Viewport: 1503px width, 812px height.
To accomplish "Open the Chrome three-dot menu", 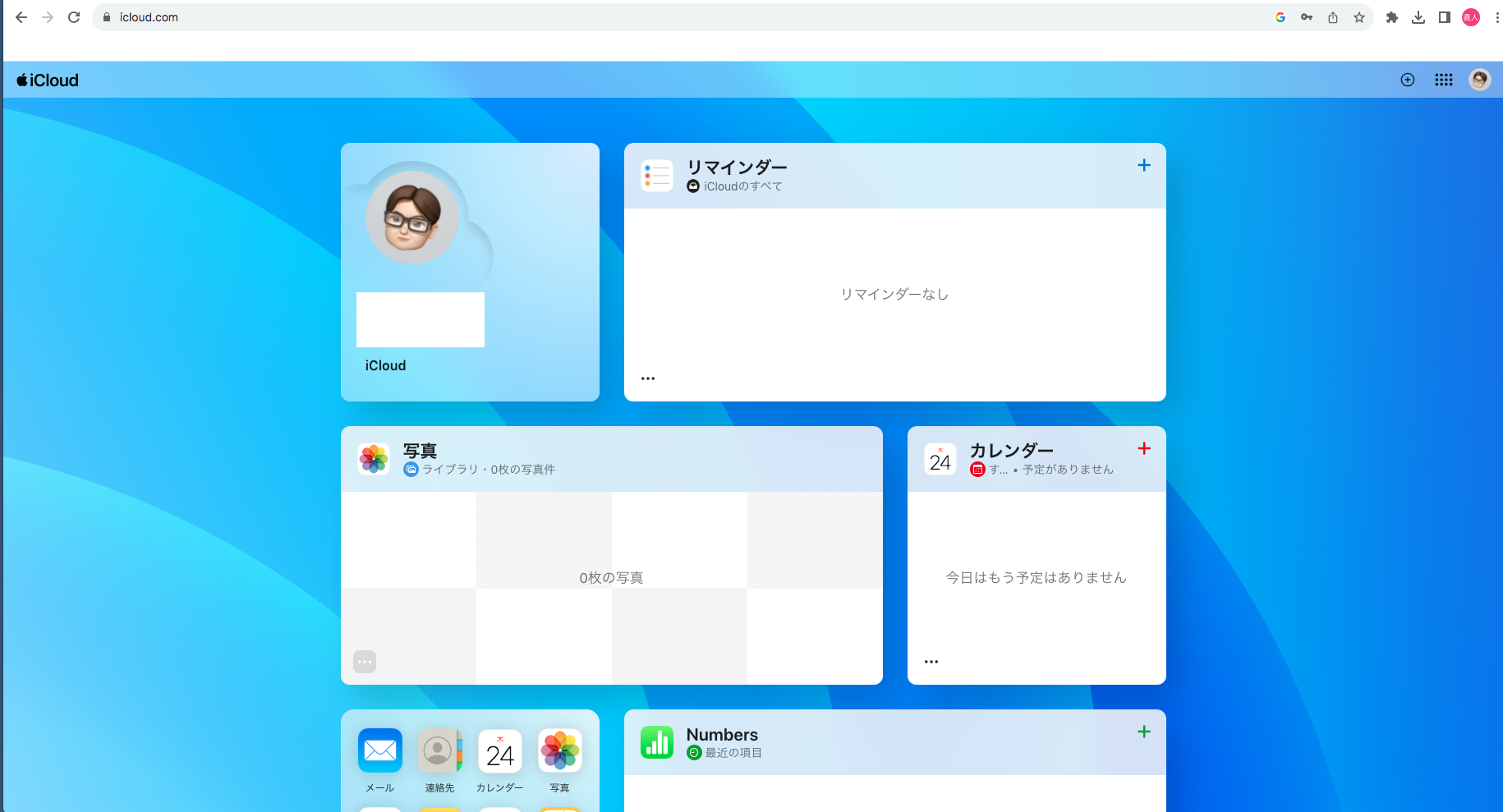I will [1496, 17].
